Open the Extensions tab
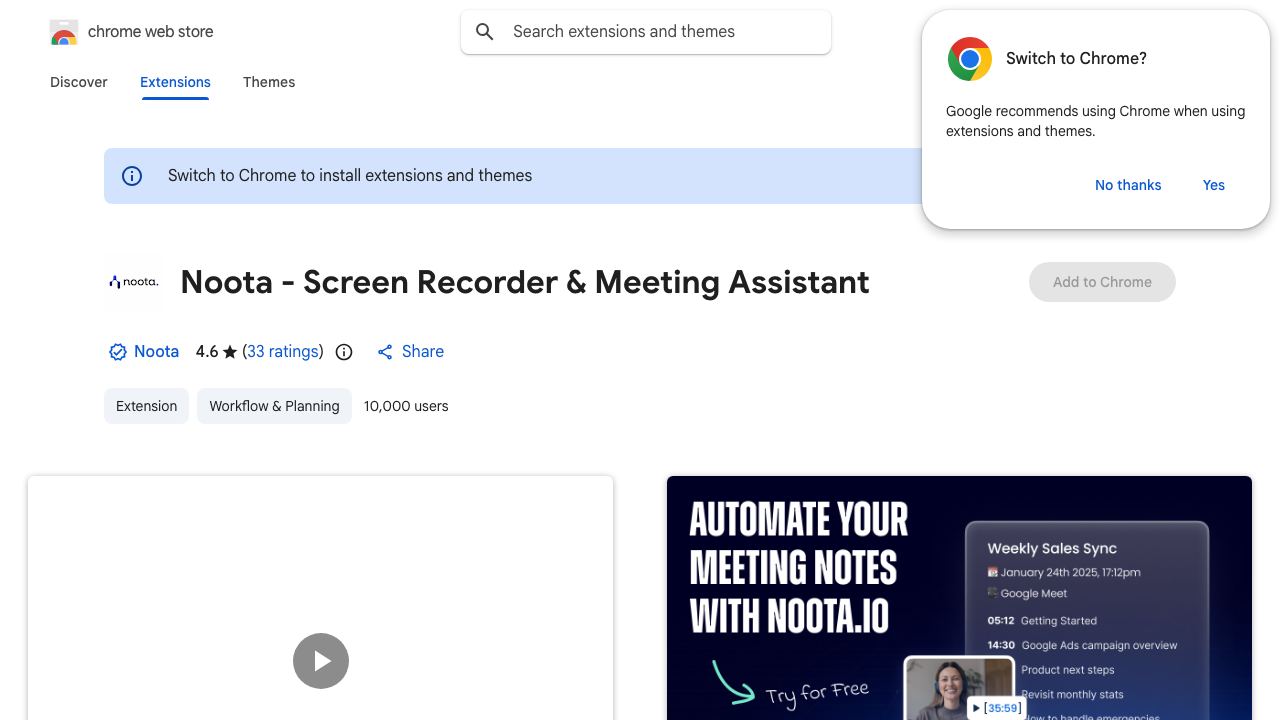 pyautogui.click(x=175, y=82)
